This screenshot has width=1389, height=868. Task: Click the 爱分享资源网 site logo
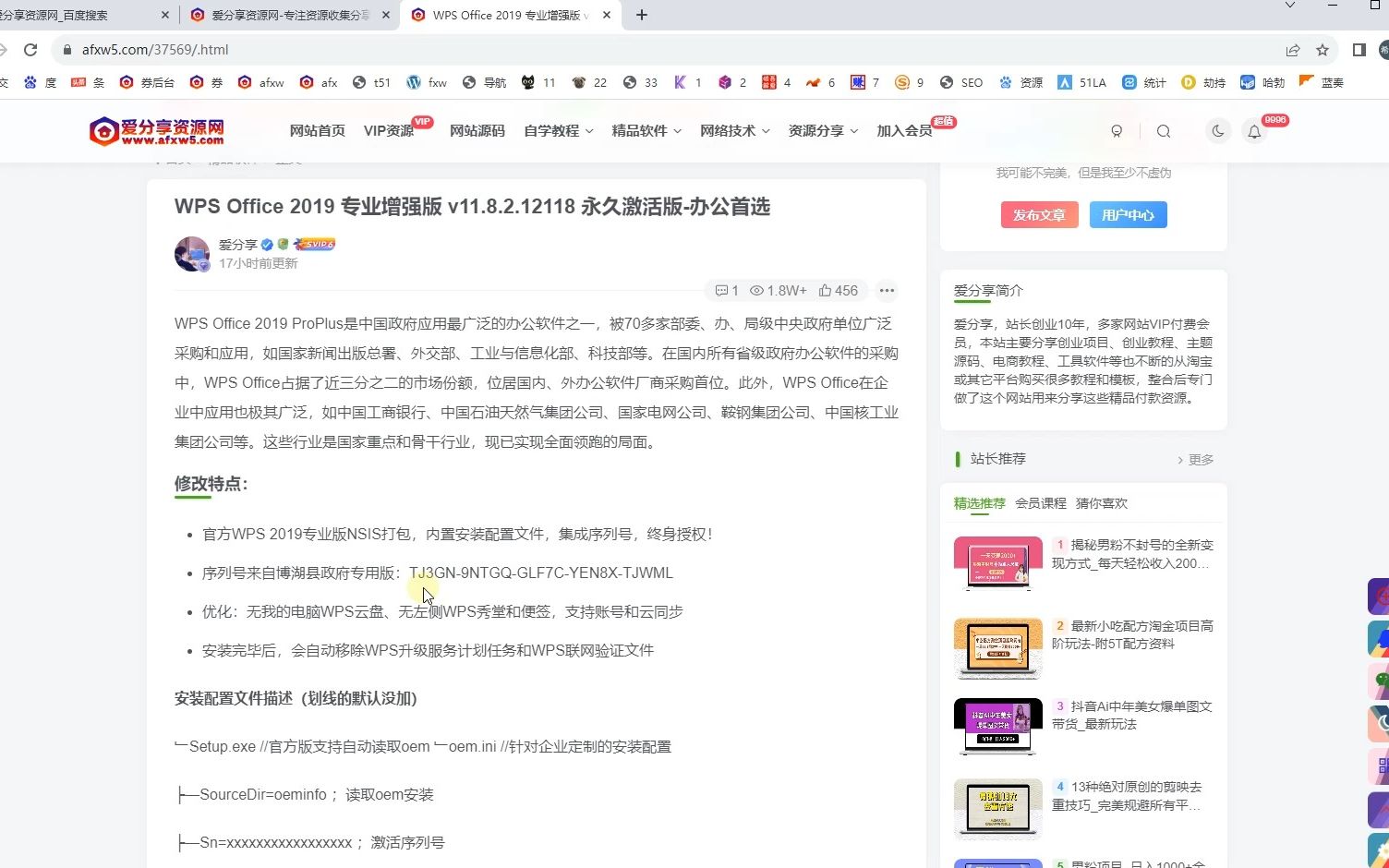point(157,131)
